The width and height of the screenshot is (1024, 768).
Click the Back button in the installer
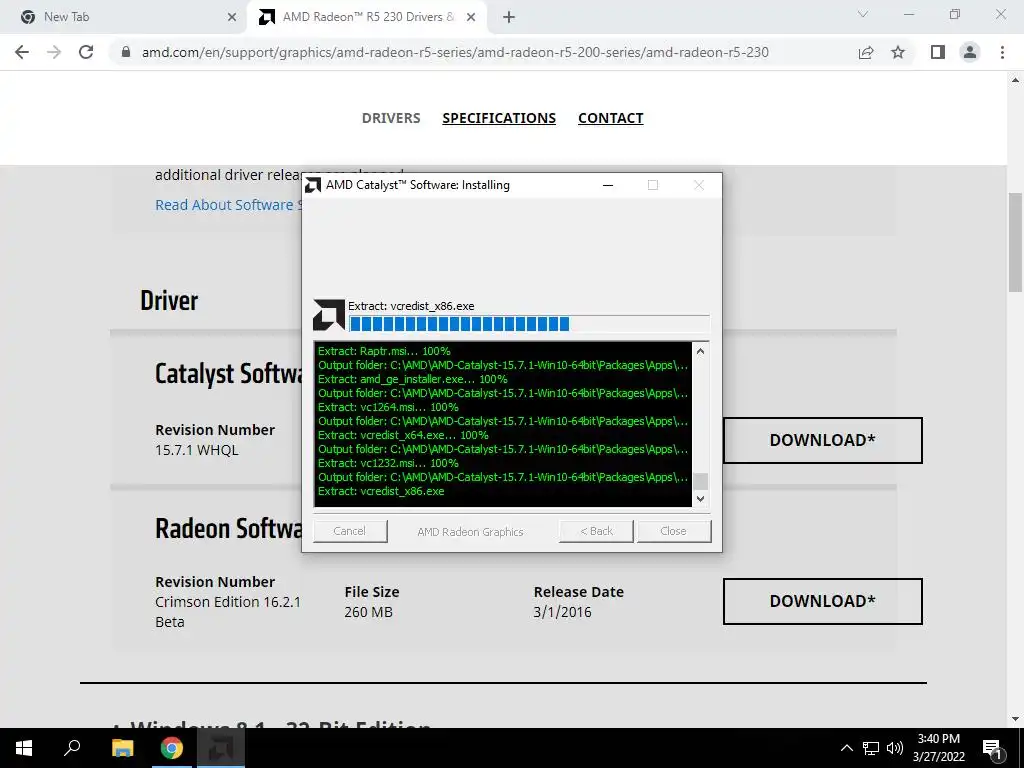point(596,531)
